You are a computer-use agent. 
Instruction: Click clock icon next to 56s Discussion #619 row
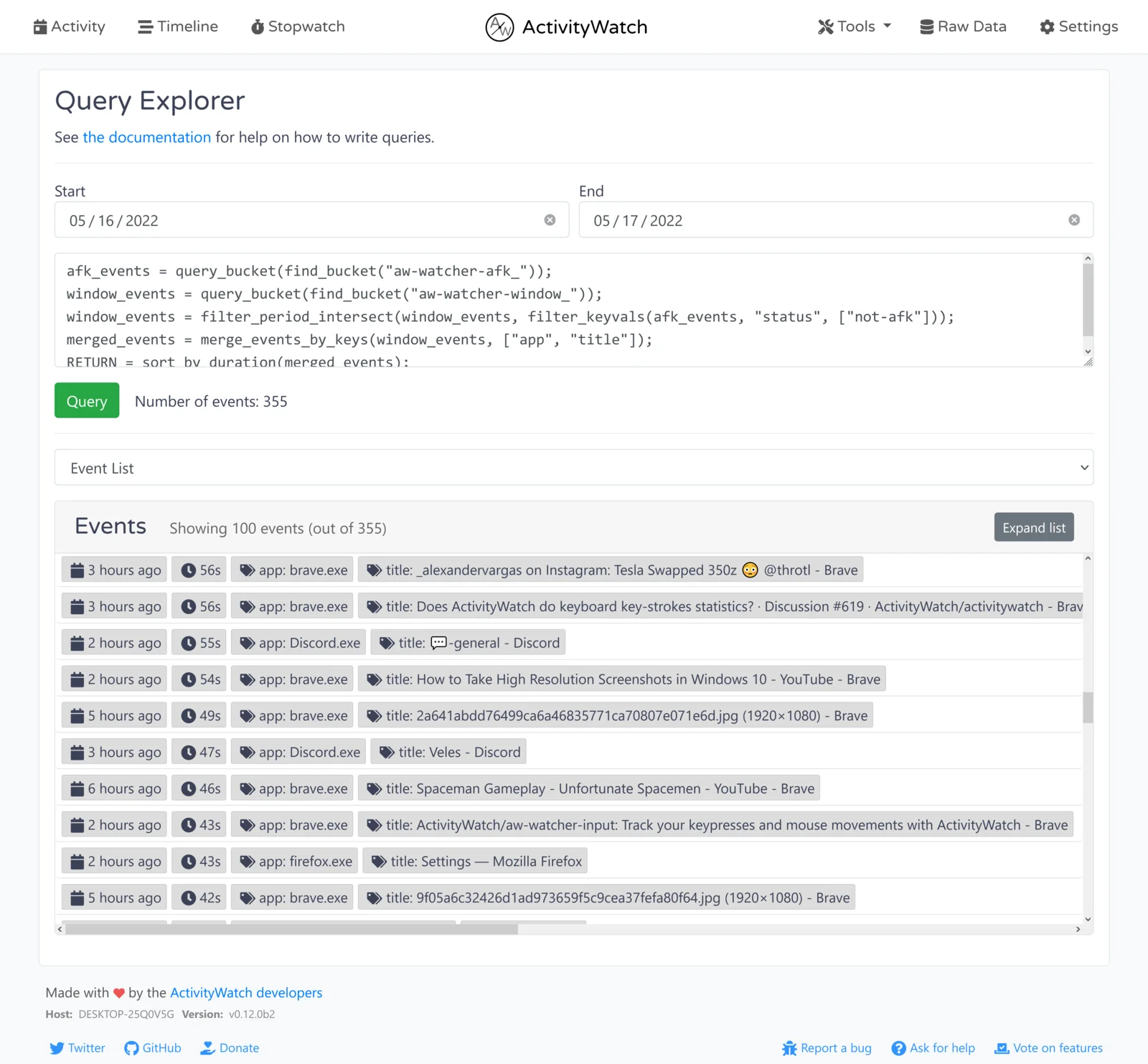[189, 607]
